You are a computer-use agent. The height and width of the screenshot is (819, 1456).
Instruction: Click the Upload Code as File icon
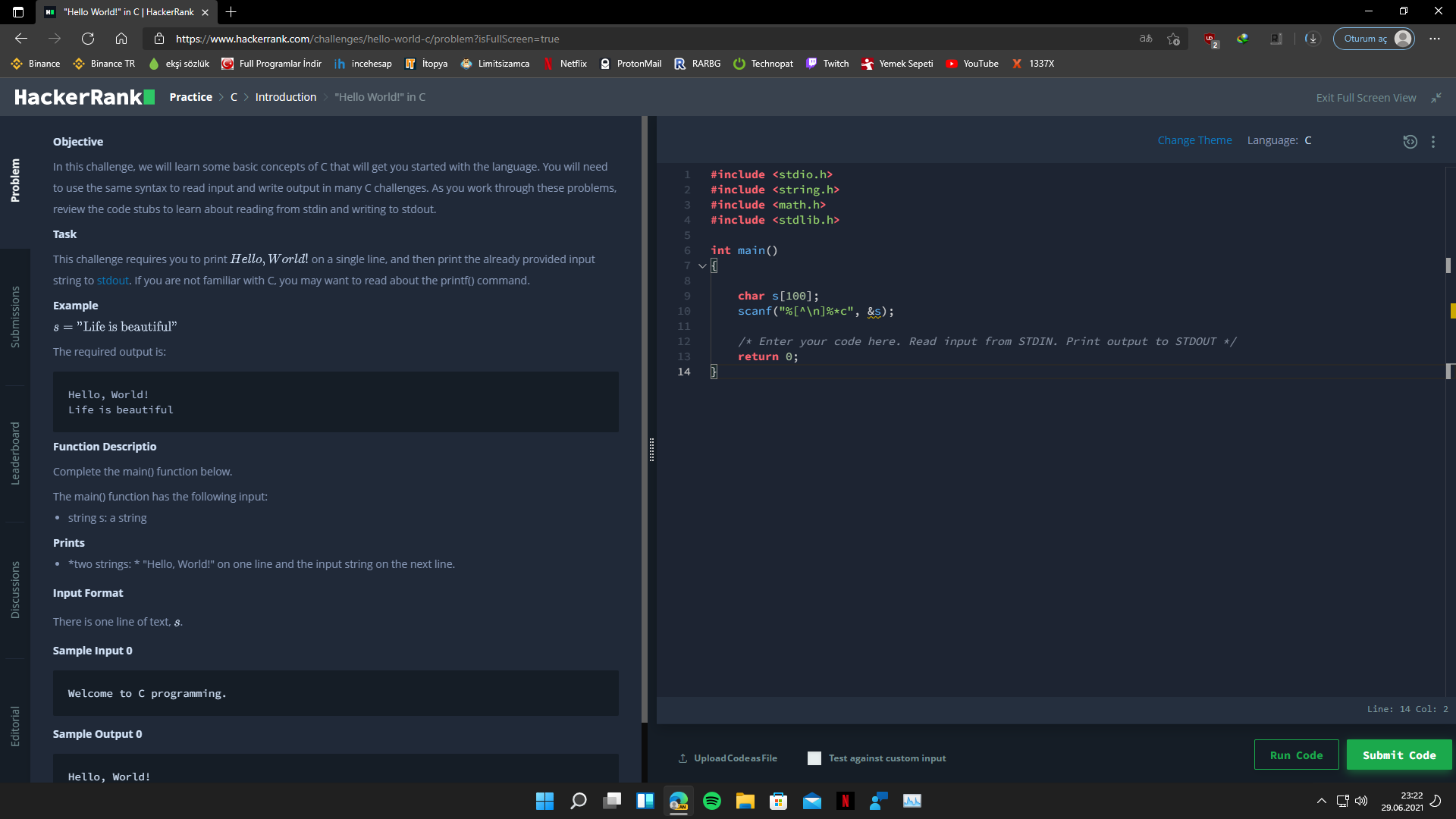[682, 758]
